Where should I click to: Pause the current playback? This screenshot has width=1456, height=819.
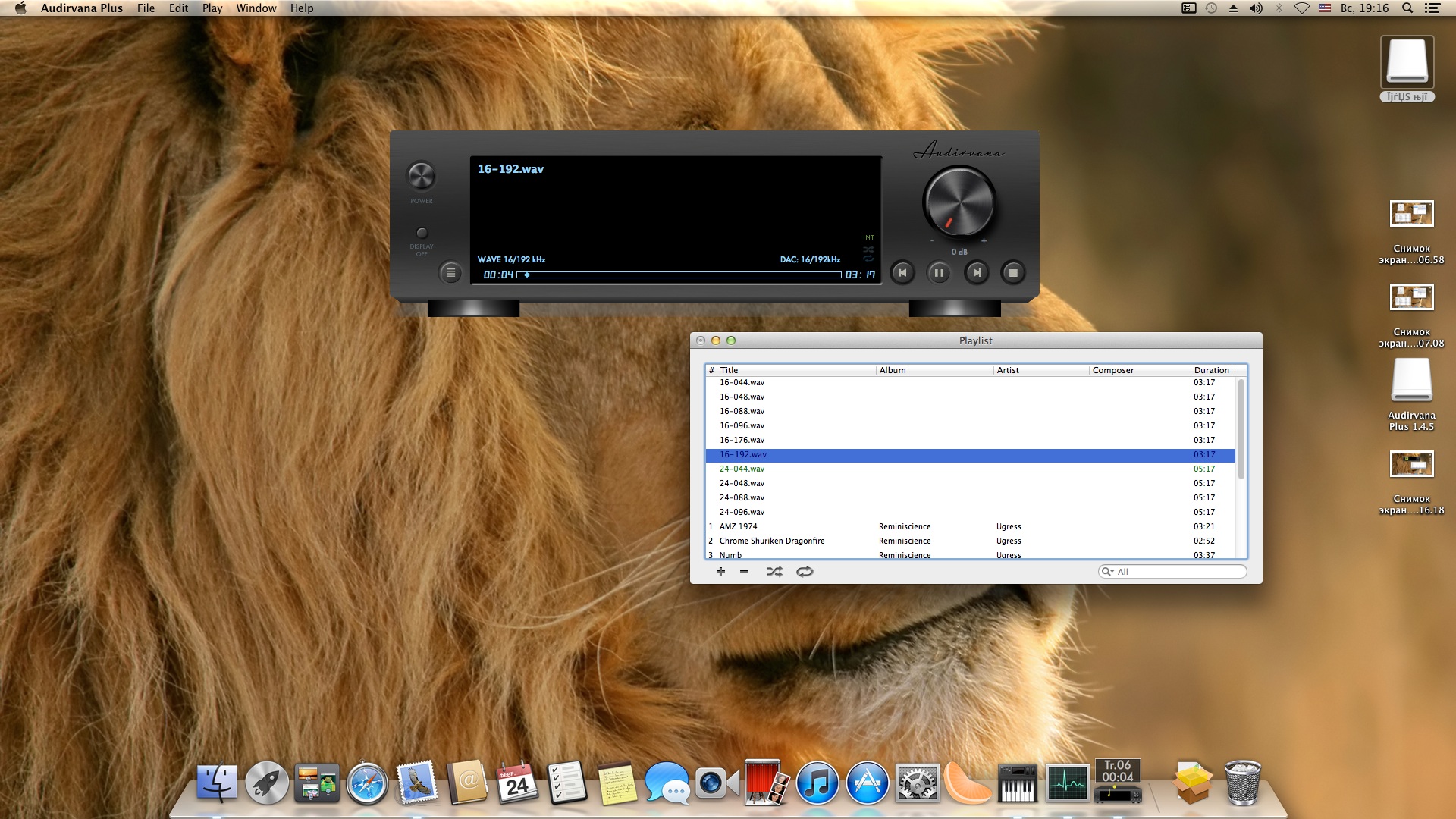tap(939, 273)
